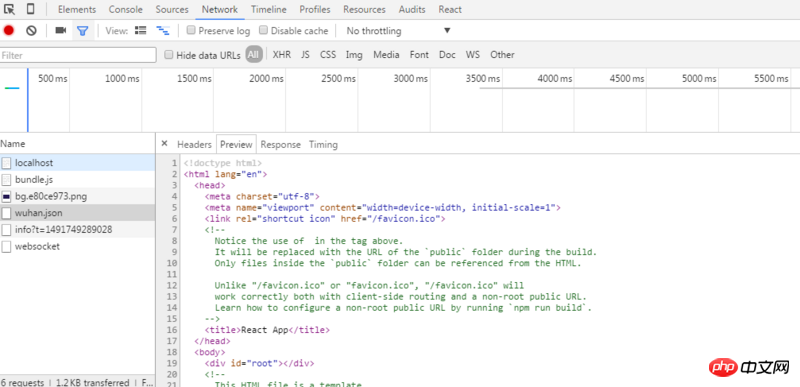Switch to the Console panel tab
The width and height of the screenshot is (800, 387).
coord(126,9)
